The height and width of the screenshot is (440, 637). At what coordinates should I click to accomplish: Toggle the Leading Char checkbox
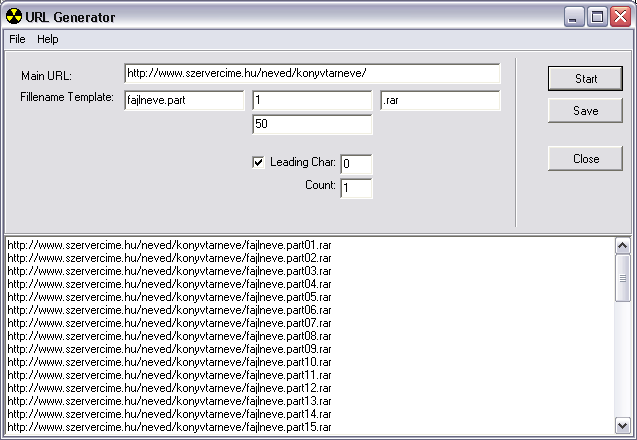click(259, 162)
